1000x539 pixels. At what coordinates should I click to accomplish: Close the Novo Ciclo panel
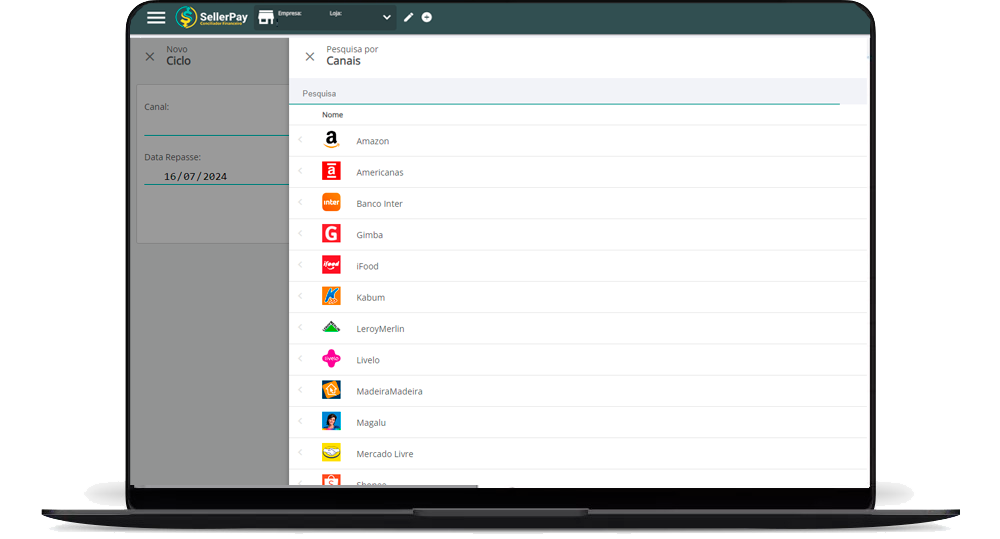point(150,56)
